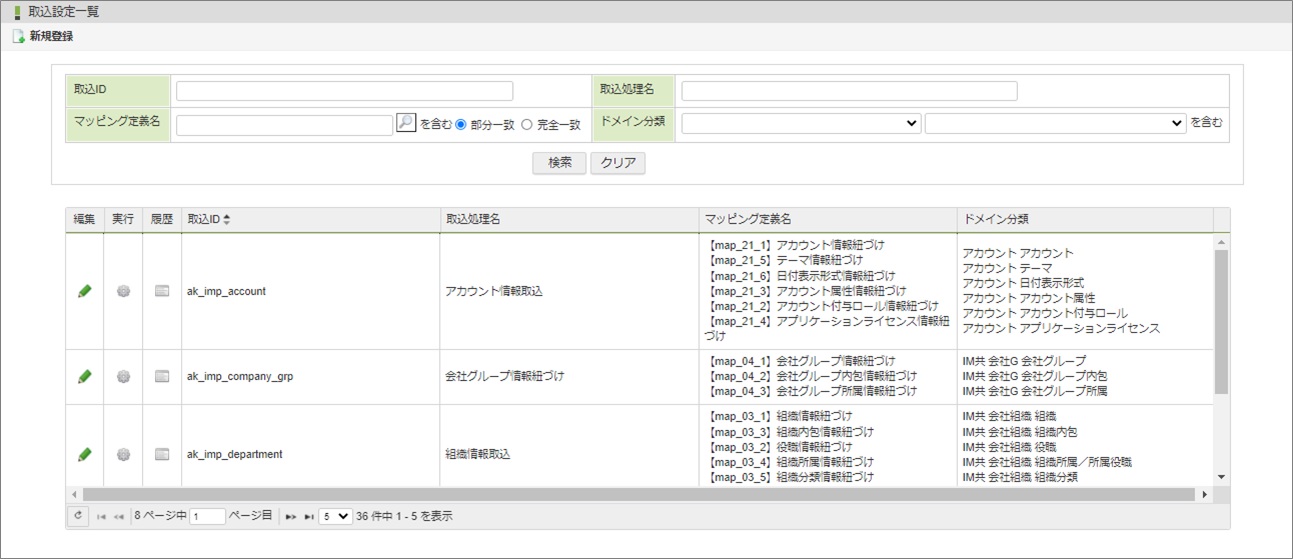Image resolution: width=1293 pixels, height=559 pixels.
Task: Run the ak_imp_company_grp import gear icon
Action: 124,377
